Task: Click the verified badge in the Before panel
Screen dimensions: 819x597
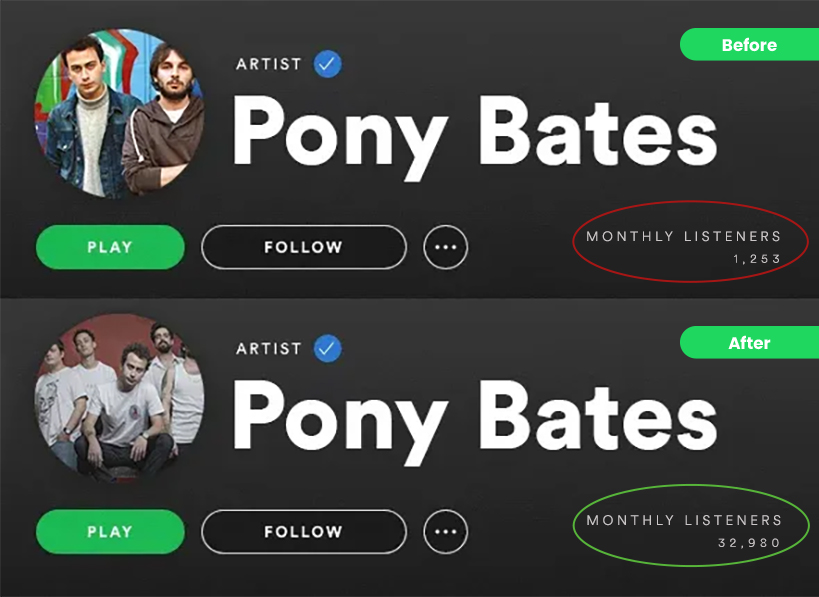Action: tap(328, 64)
